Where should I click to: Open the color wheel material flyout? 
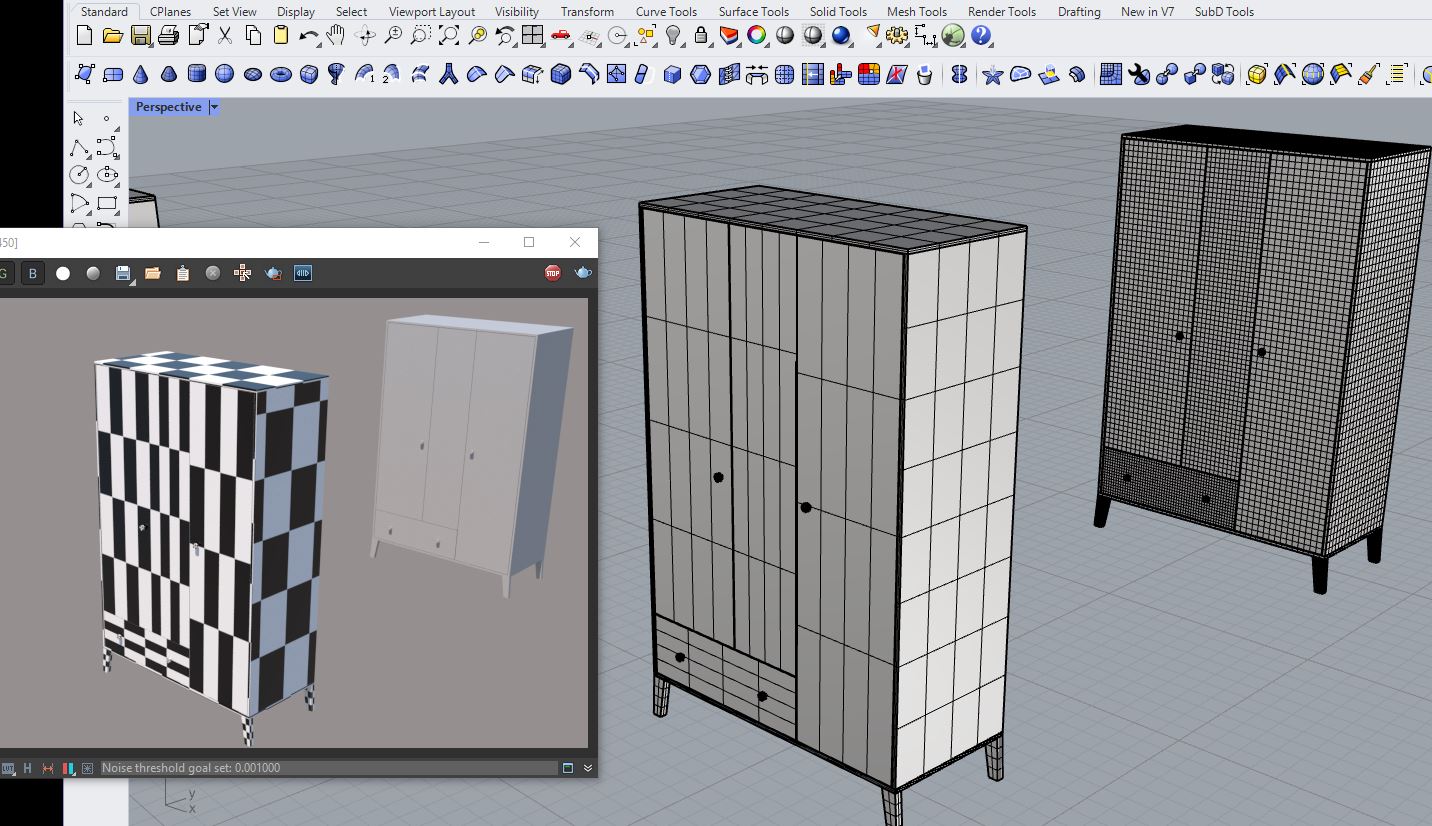tap(757, 36)
